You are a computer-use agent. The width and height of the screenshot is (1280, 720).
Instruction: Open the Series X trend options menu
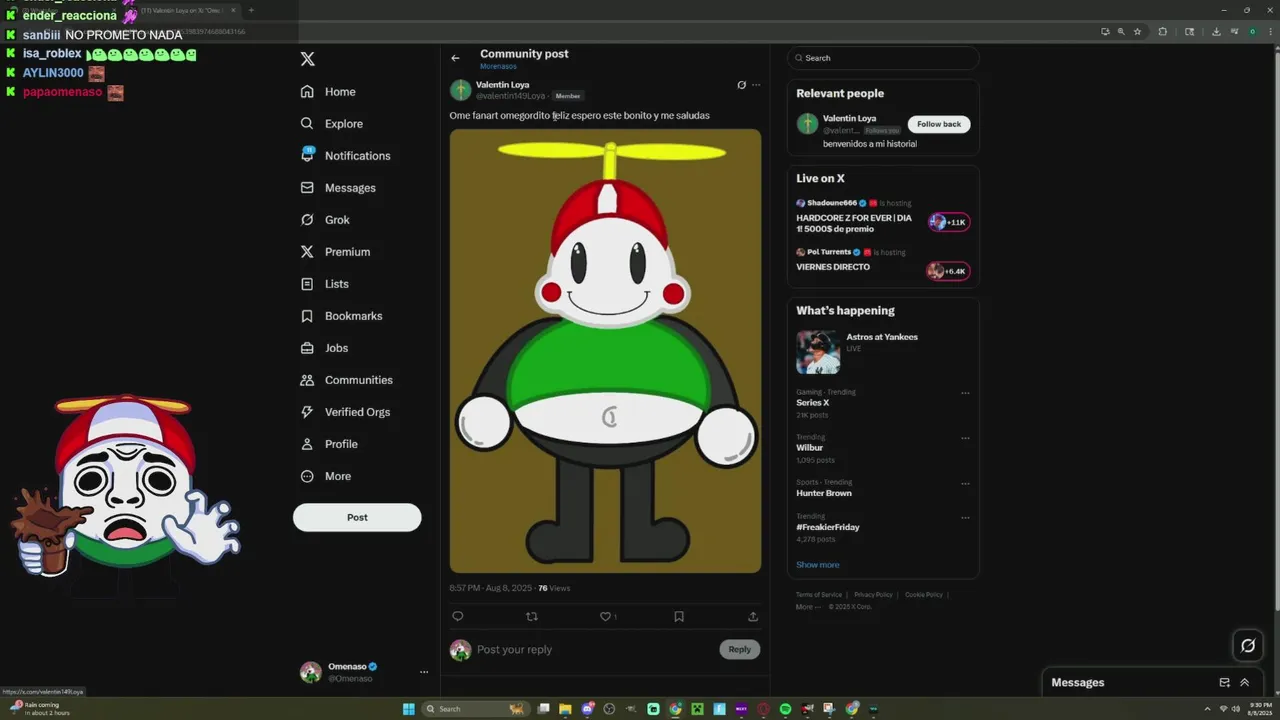(965, 393)
